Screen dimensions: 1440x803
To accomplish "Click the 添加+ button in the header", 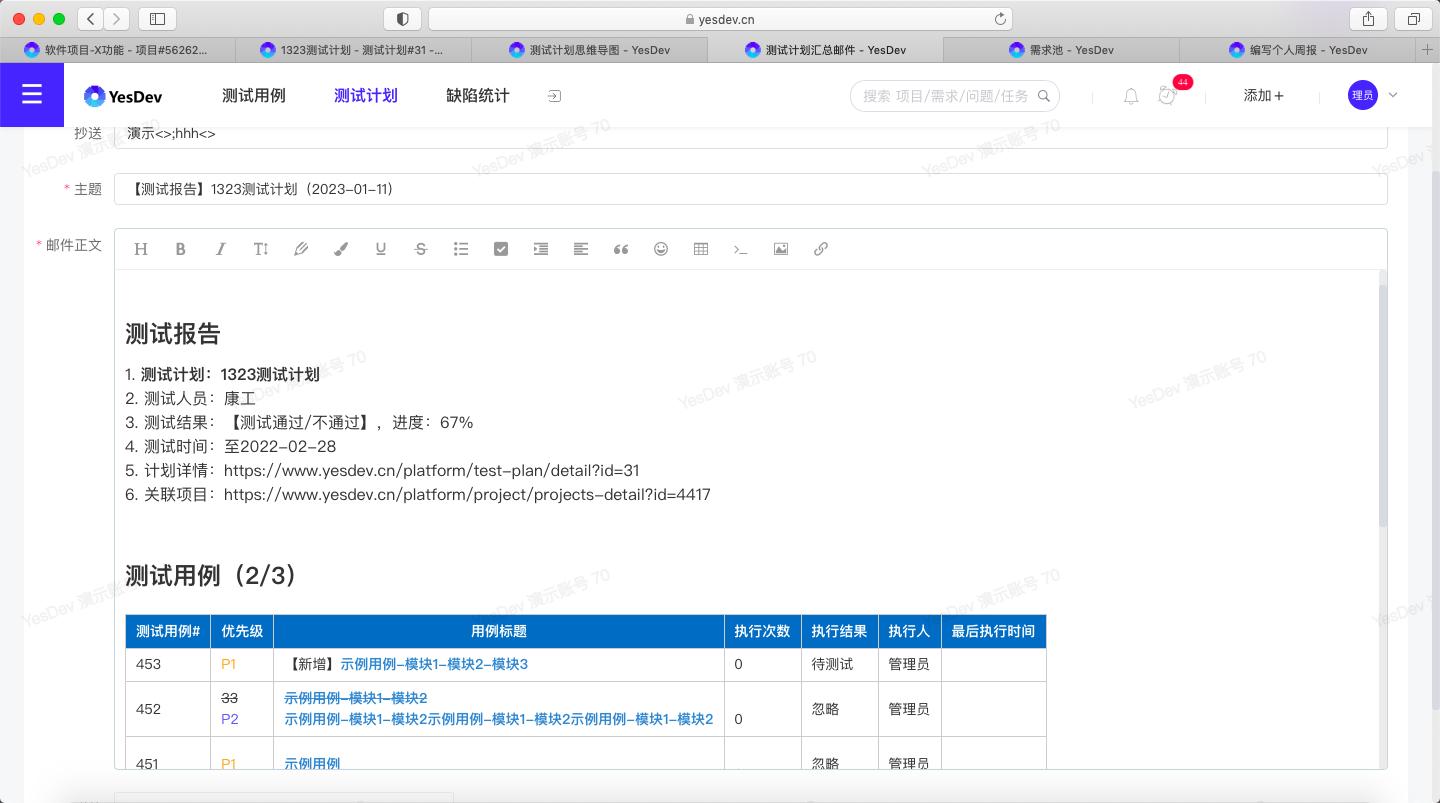I will 1263,95.
